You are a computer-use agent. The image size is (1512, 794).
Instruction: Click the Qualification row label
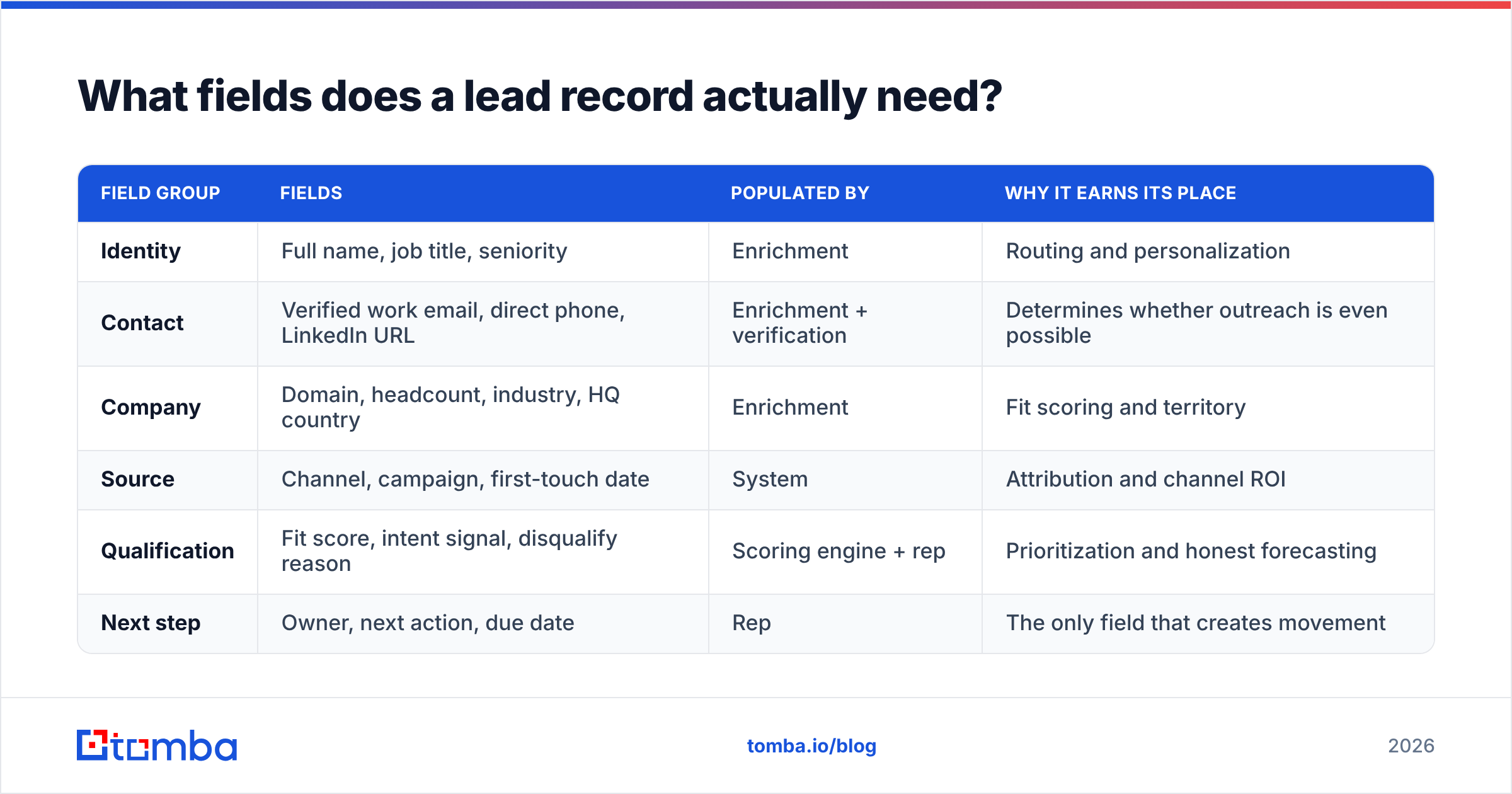coord(168,551)
